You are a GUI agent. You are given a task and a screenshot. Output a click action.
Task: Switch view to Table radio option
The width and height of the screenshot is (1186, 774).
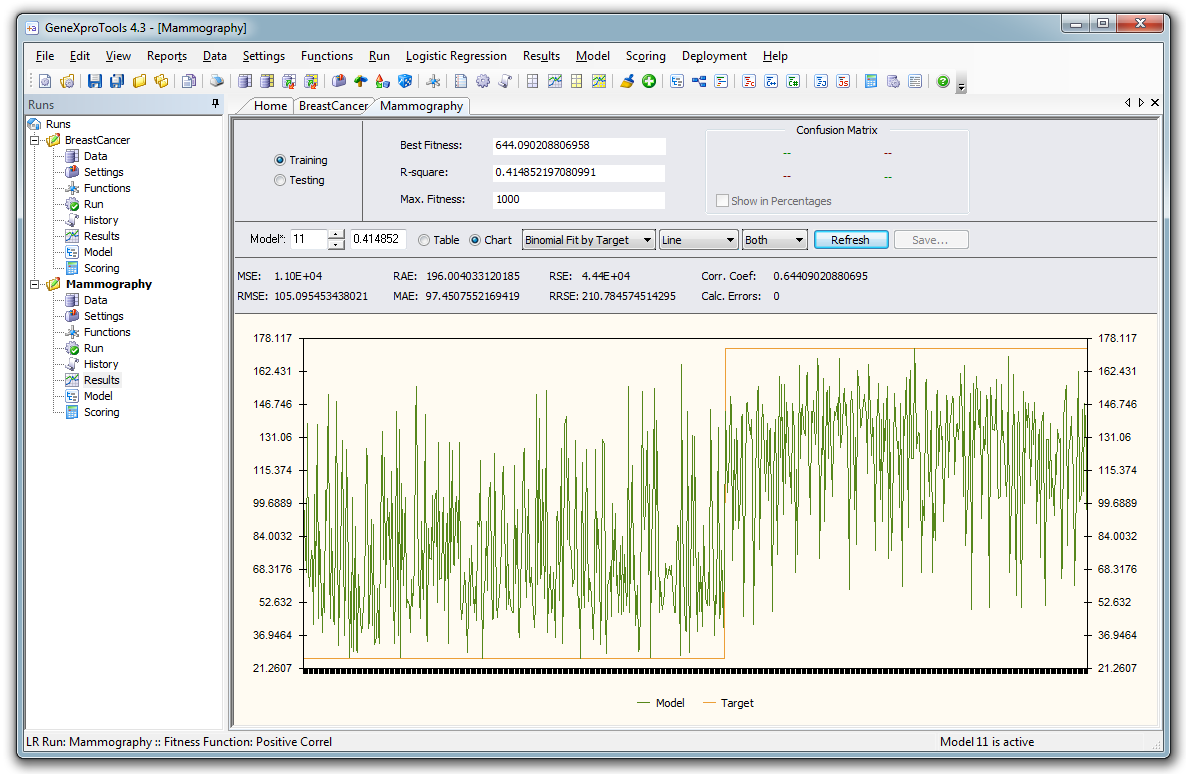coord(425,240)
